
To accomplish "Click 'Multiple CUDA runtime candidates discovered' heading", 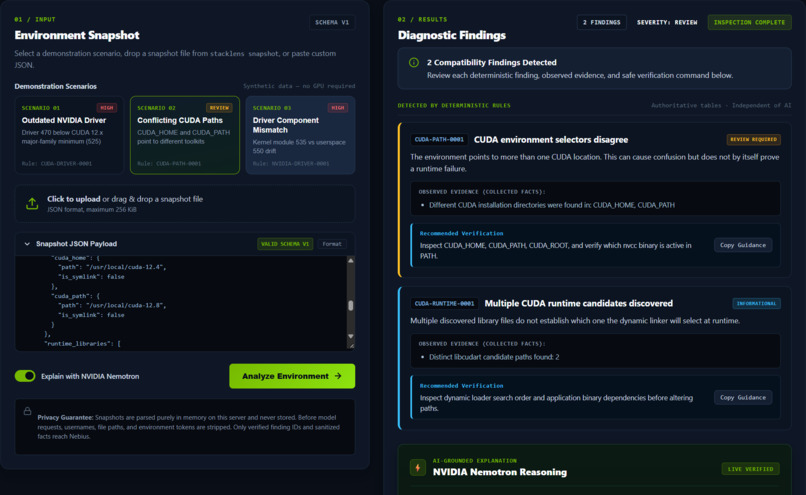I will tap(578, 303).
